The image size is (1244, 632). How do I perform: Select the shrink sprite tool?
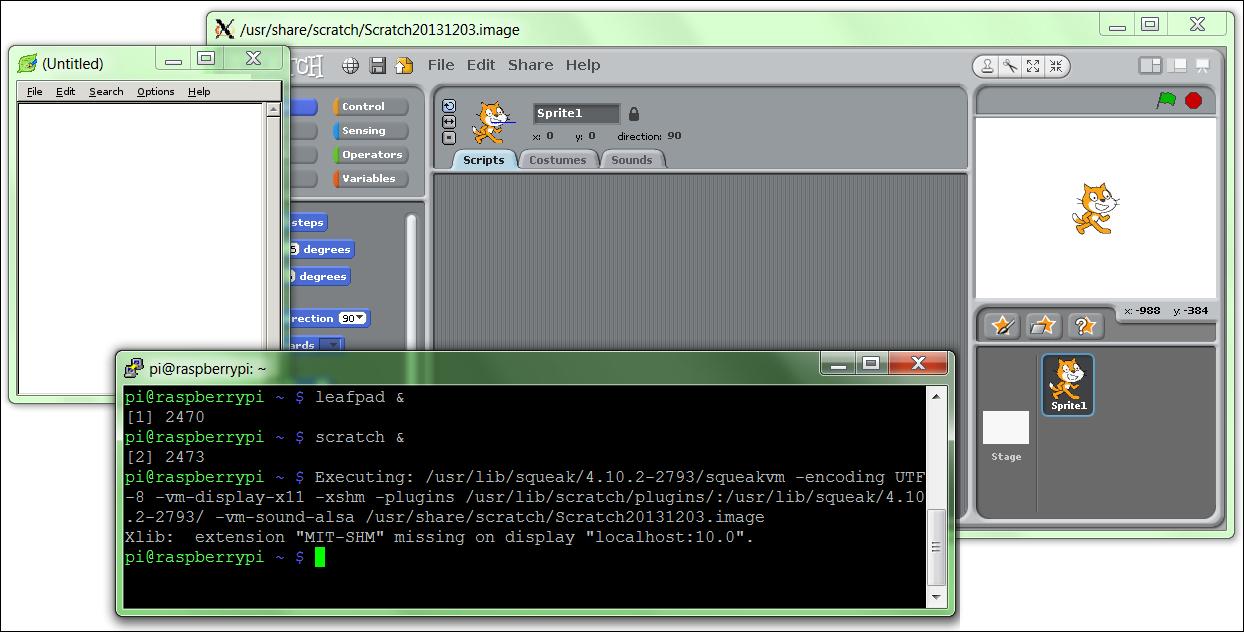pos(1056,66)
